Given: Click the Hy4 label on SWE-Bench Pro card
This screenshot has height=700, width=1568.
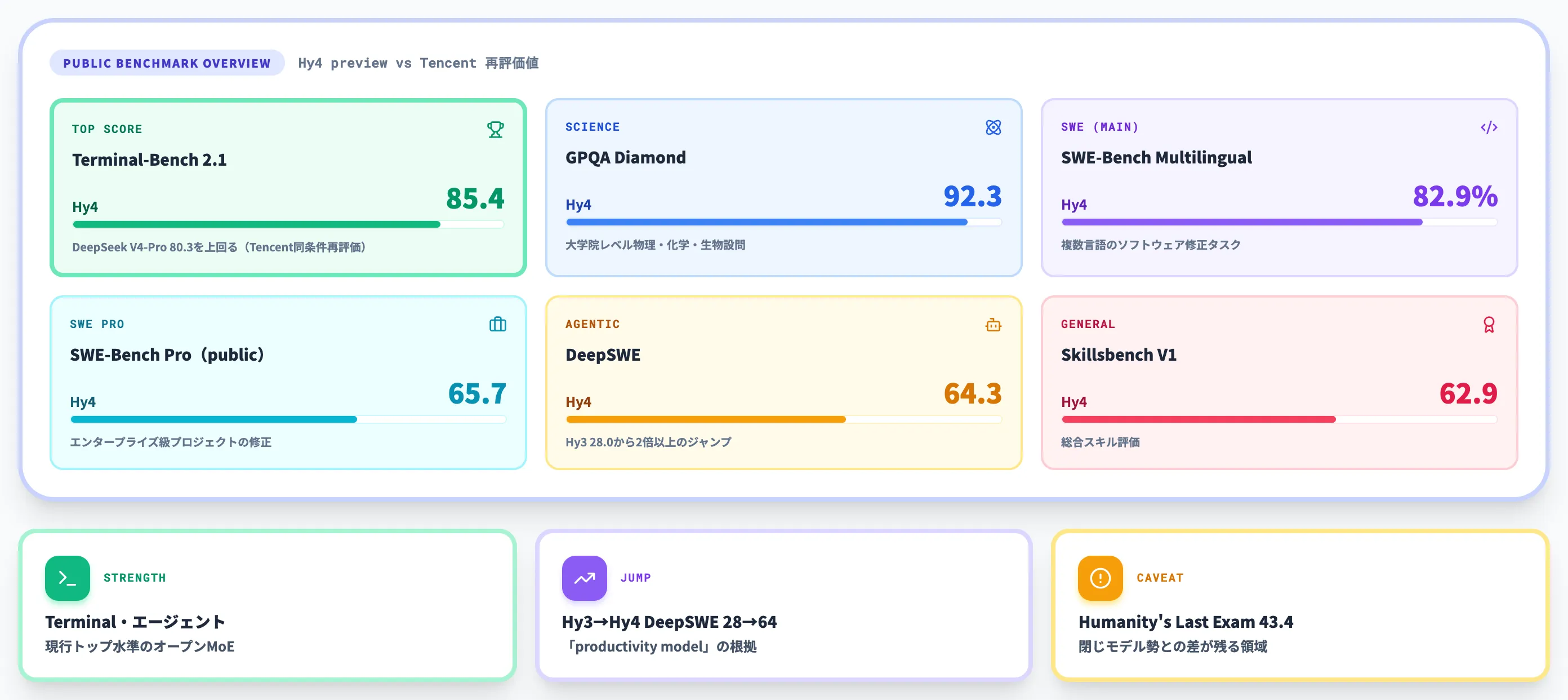Looking at the screenshot, I should pyautogui.click(x=83, y=402).
